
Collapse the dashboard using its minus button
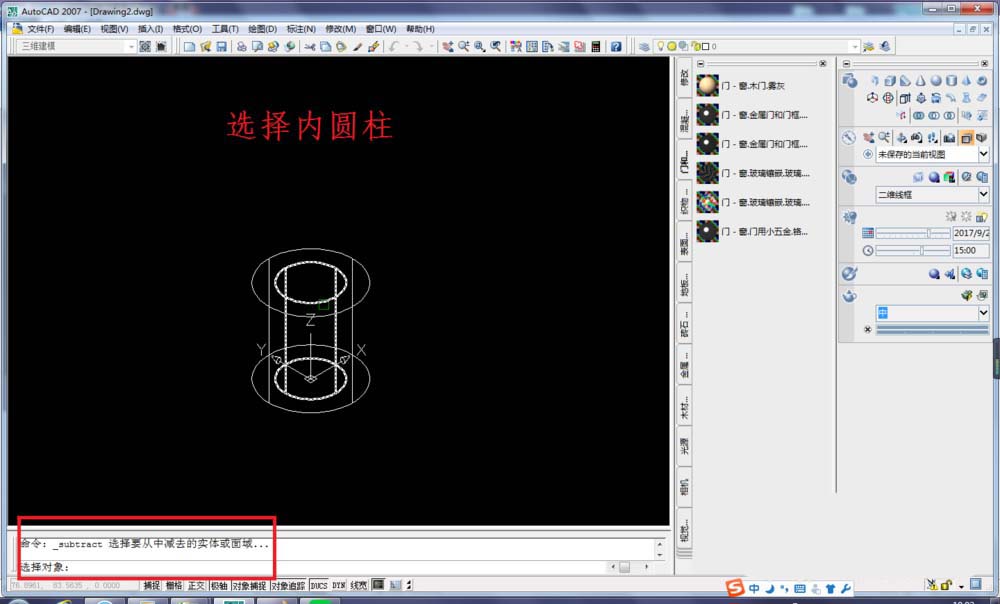tap(846, 64)
